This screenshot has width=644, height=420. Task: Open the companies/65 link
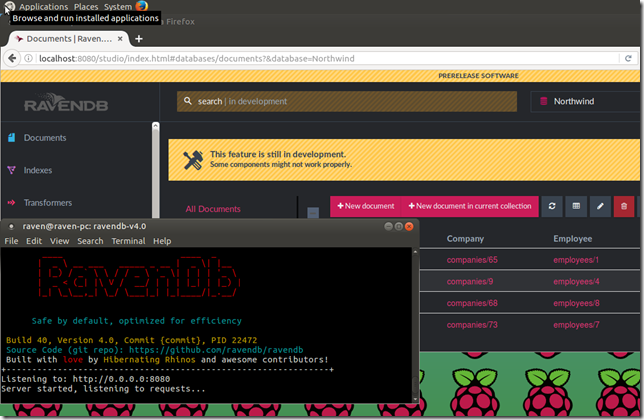tap(472, 260)
